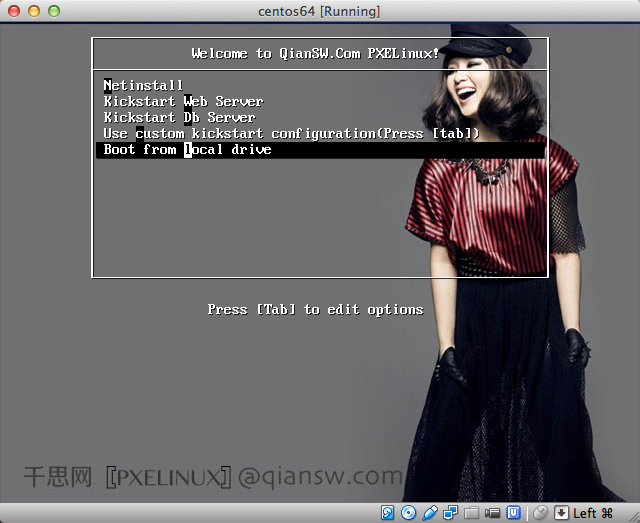Click the Press [Tab] to edit options text
Image resolution: width=640 pixels, height=523 pixels.
[315, 310]
